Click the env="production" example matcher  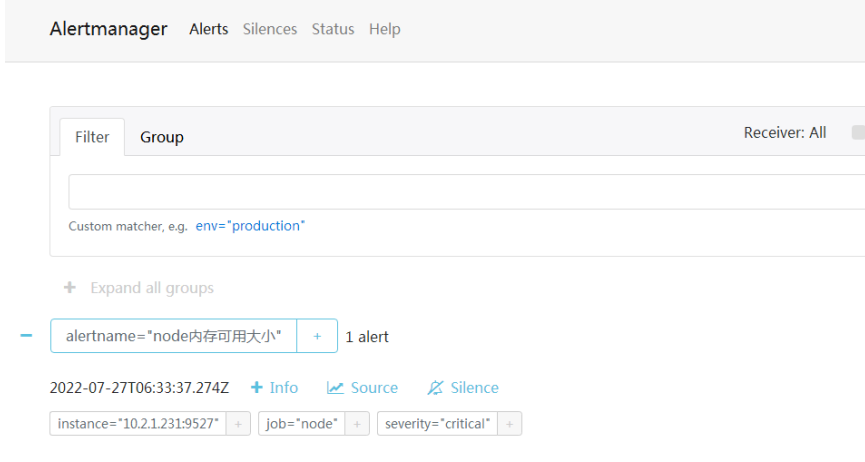(250, 226)
